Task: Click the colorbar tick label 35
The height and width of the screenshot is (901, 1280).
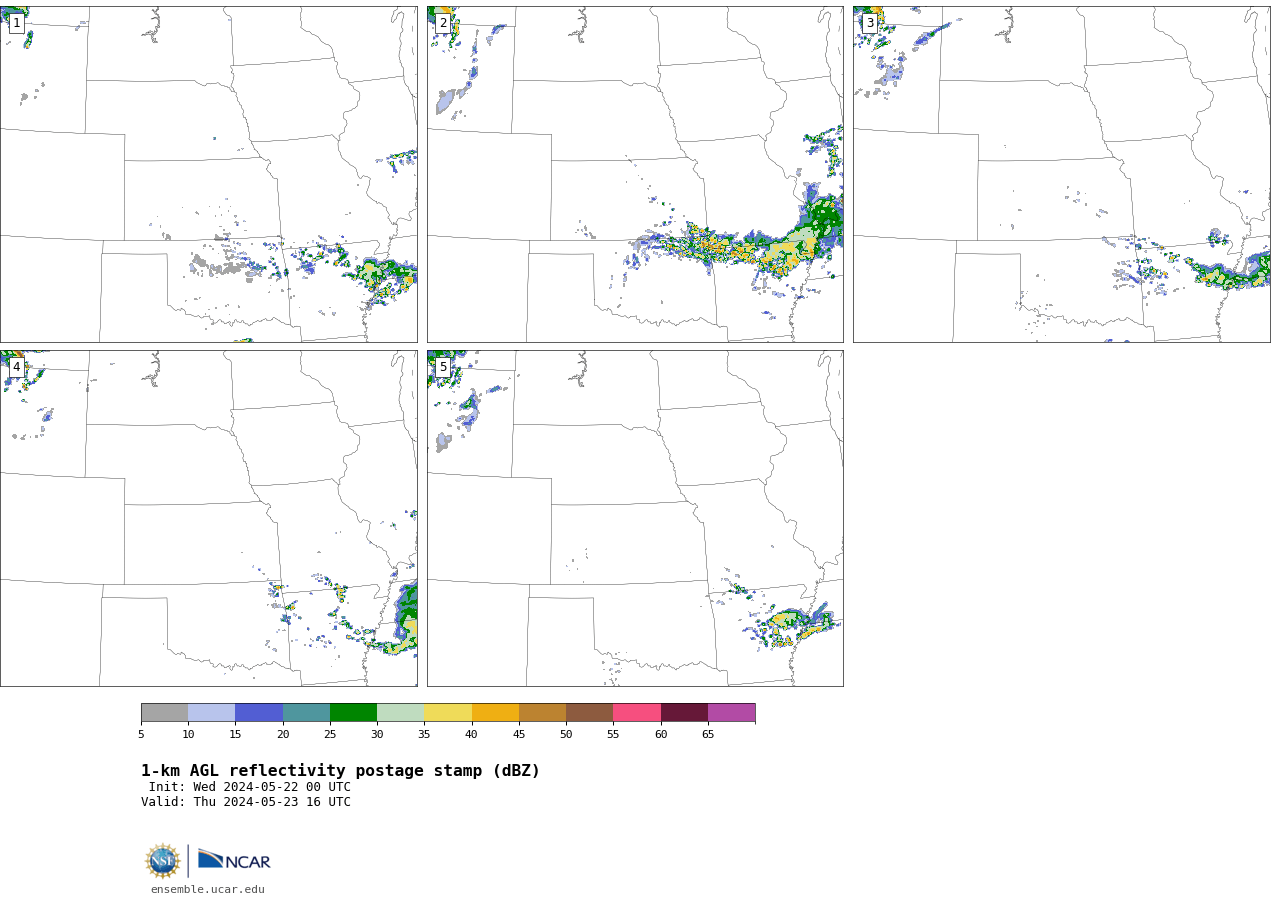Action: 424,735
